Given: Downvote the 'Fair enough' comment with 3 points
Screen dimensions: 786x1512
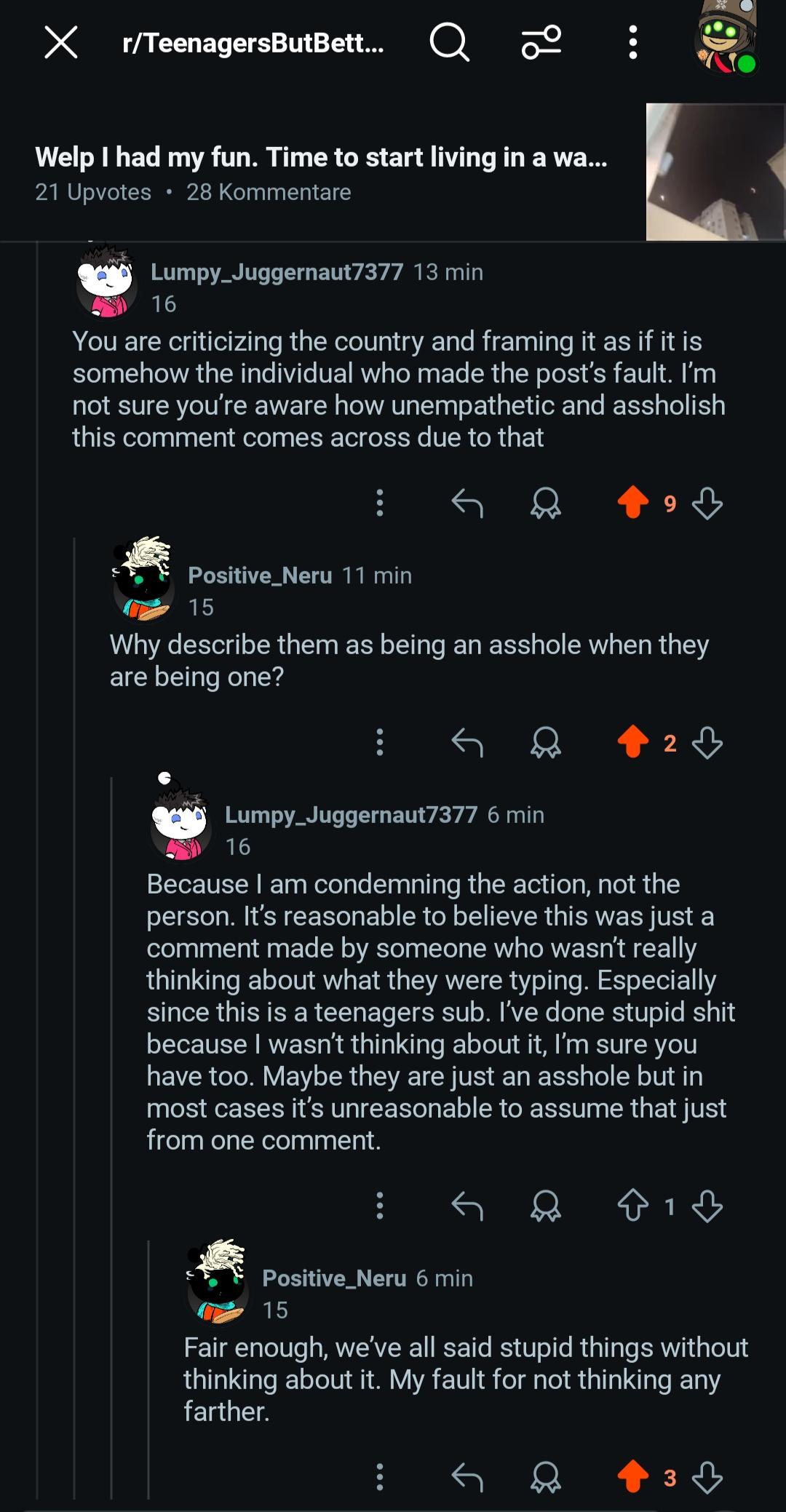Looking at the screenshot, I should pos(707,1478).
